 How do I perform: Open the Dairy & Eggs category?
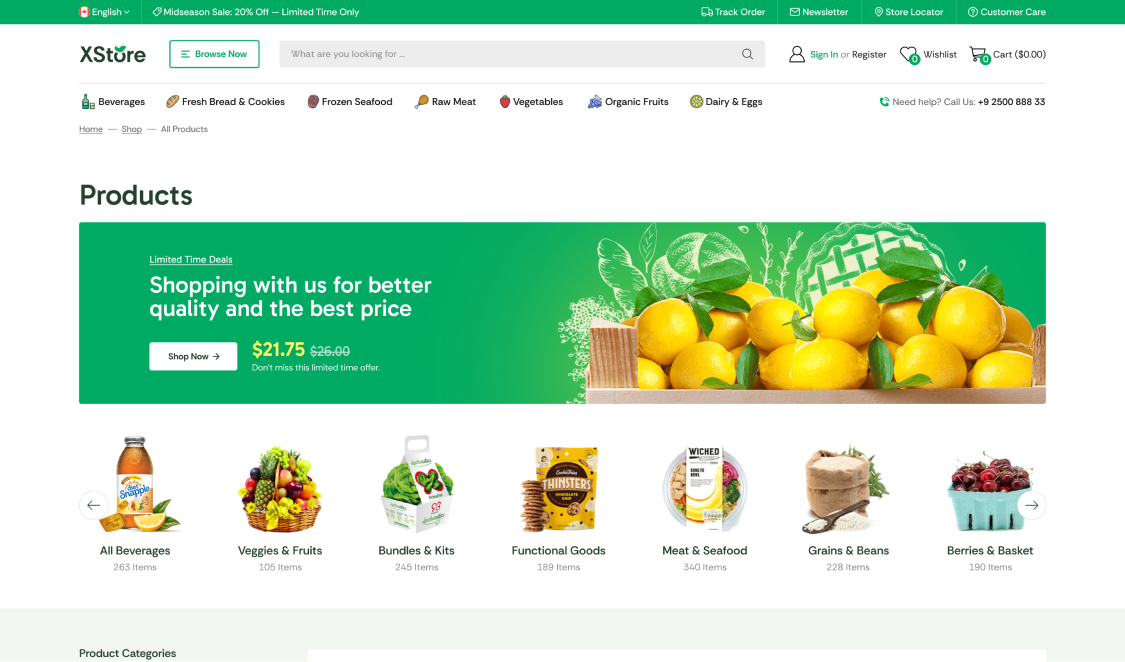tap(726, 102)
